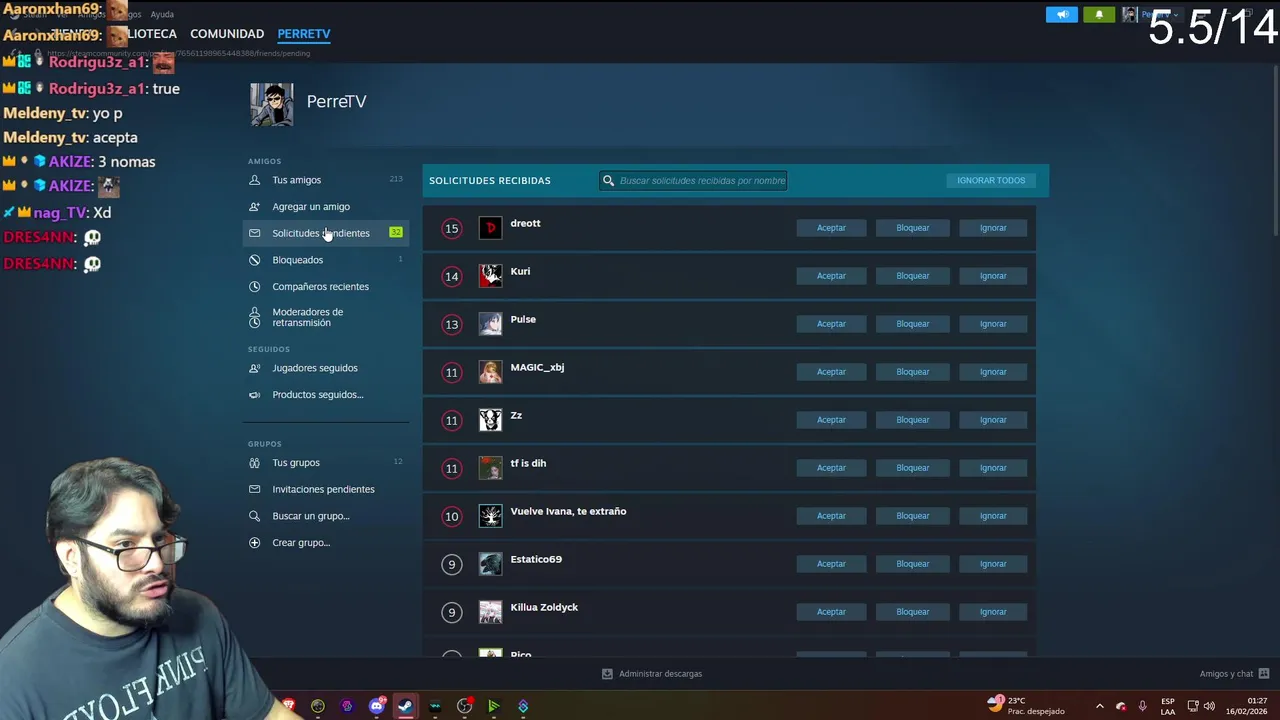Open Amigos y chat panel
Screen dimensions: 1280x720
1234,674
